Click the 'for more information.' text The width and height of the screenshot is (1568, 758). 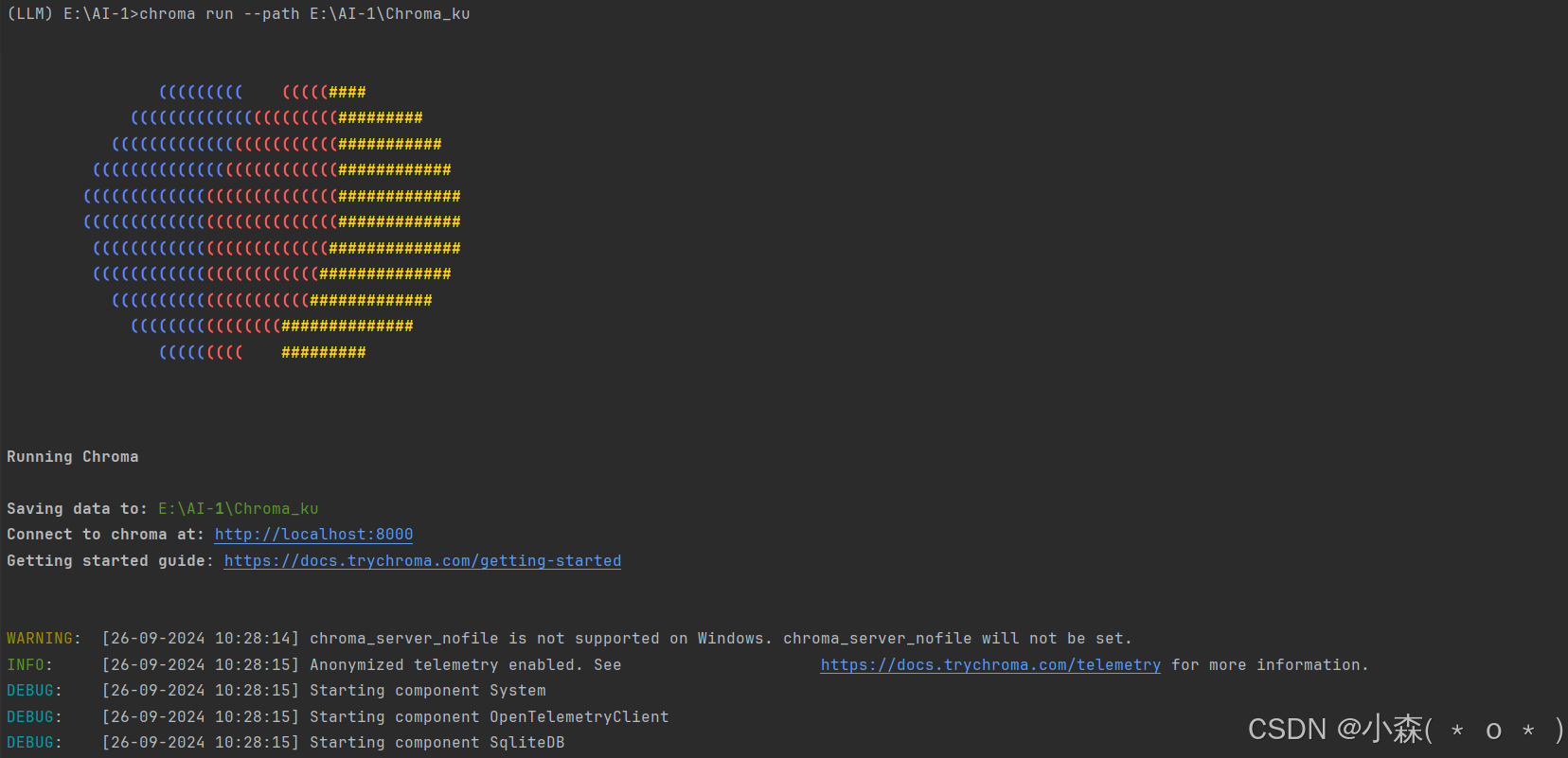pyautogui.click(x=1270, y=665)
